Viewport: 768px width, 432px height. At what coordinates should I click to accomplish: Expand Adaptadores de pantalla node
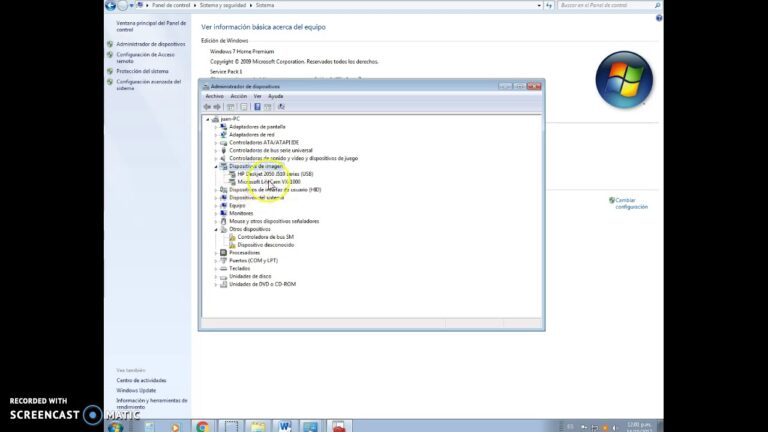215,127
